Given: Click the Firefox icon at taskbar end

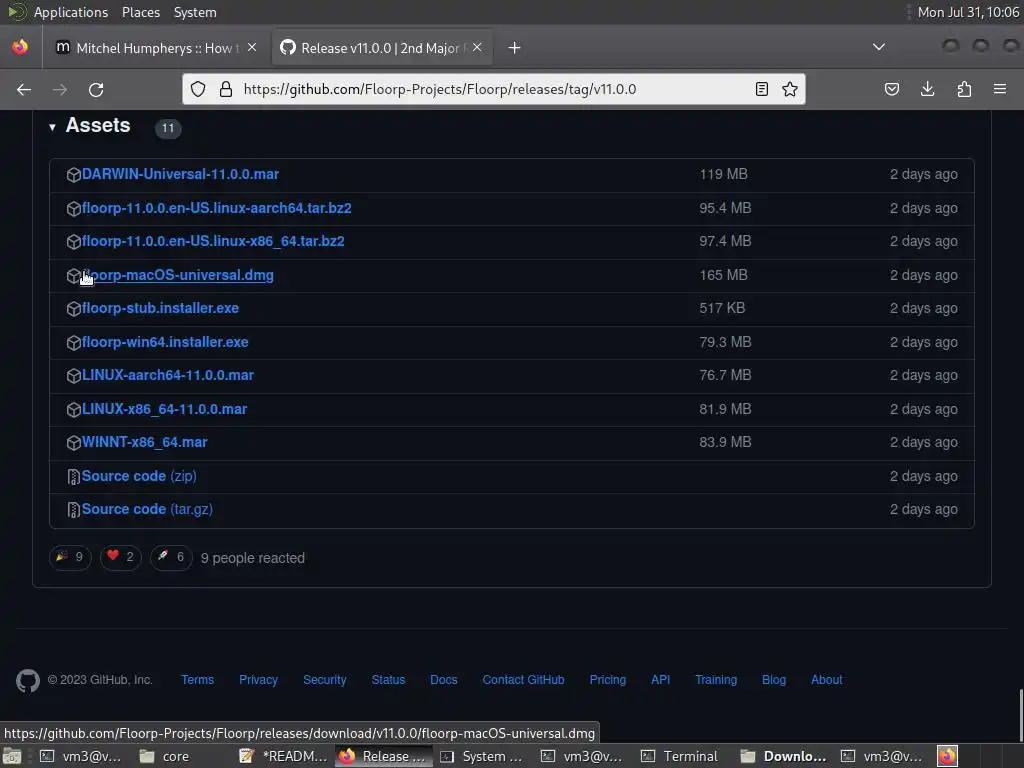Looking at the screenshot, I should click(947, 756).
